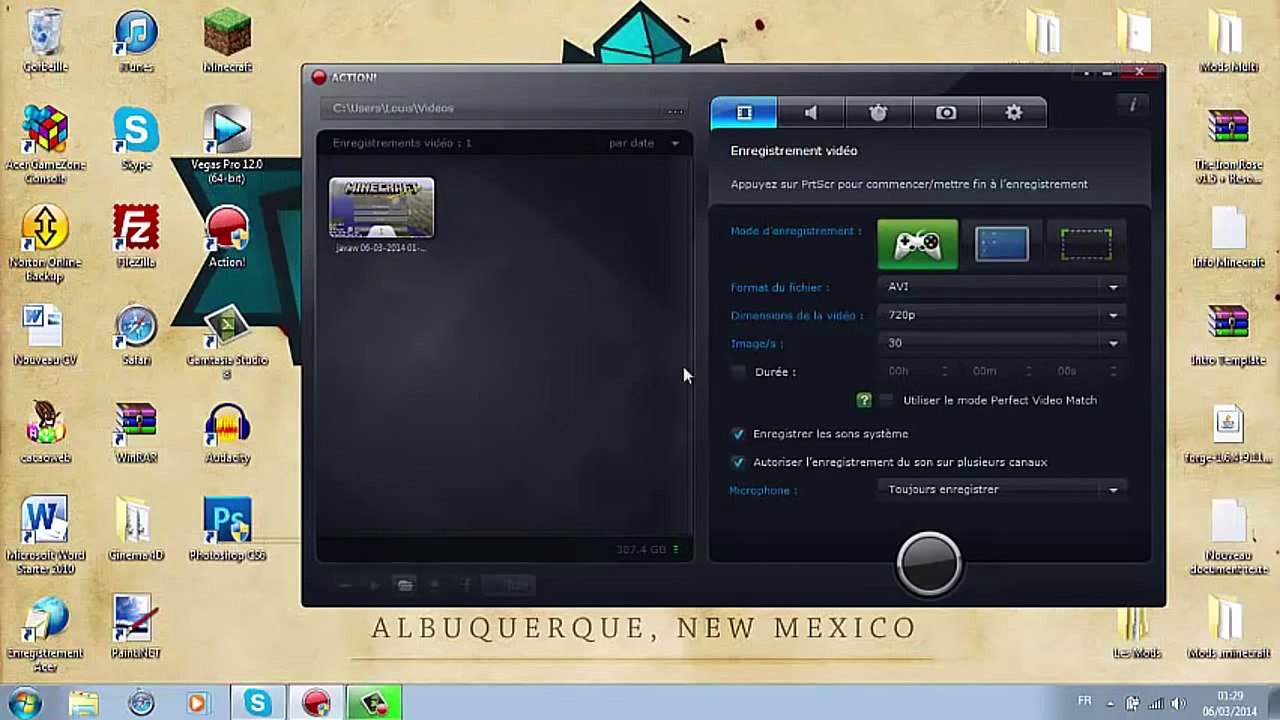Screen dimensions: 1280x720
Task: Open the Mods minecraft folder
Action: pos(1228,629)
